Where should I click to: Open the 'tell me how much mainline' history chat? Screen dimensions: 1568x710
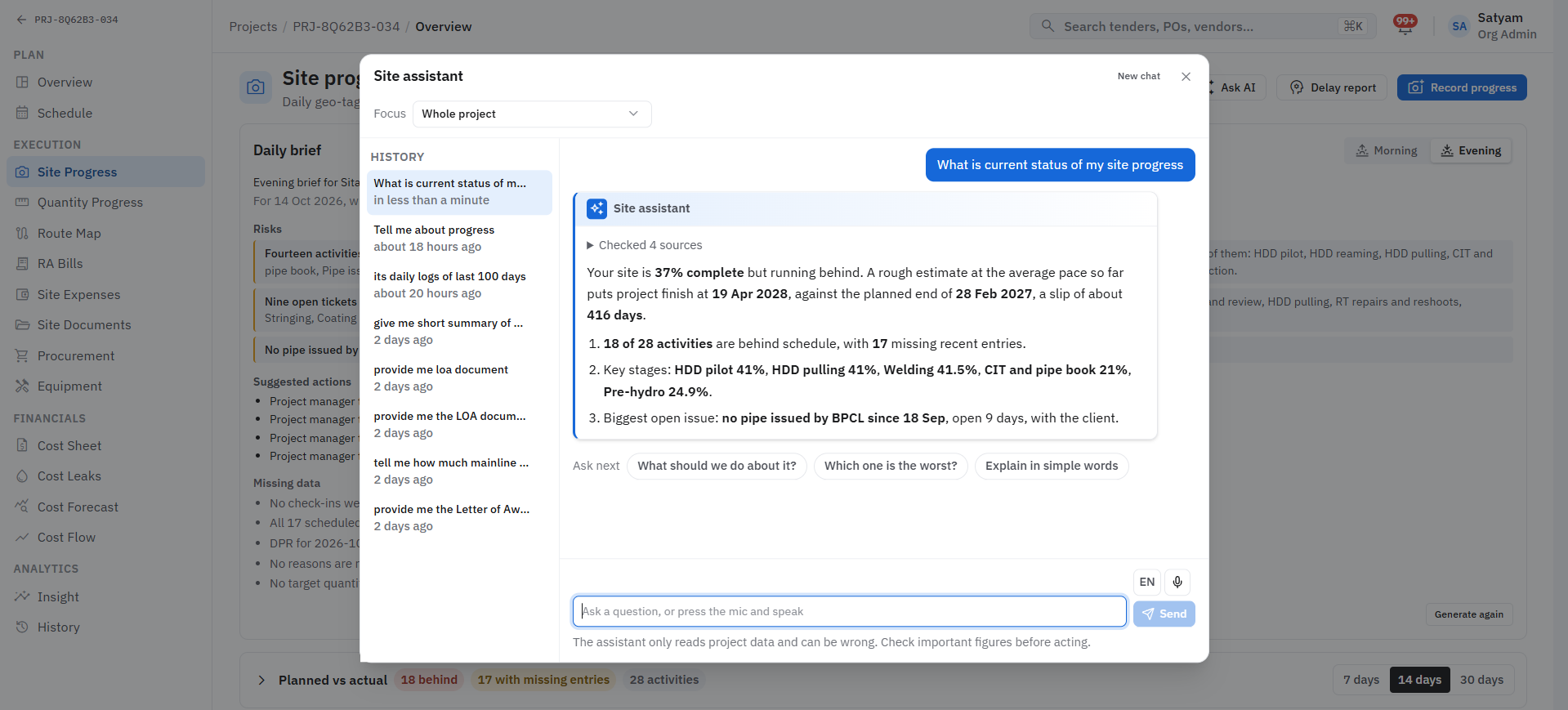tap(459, 471)
